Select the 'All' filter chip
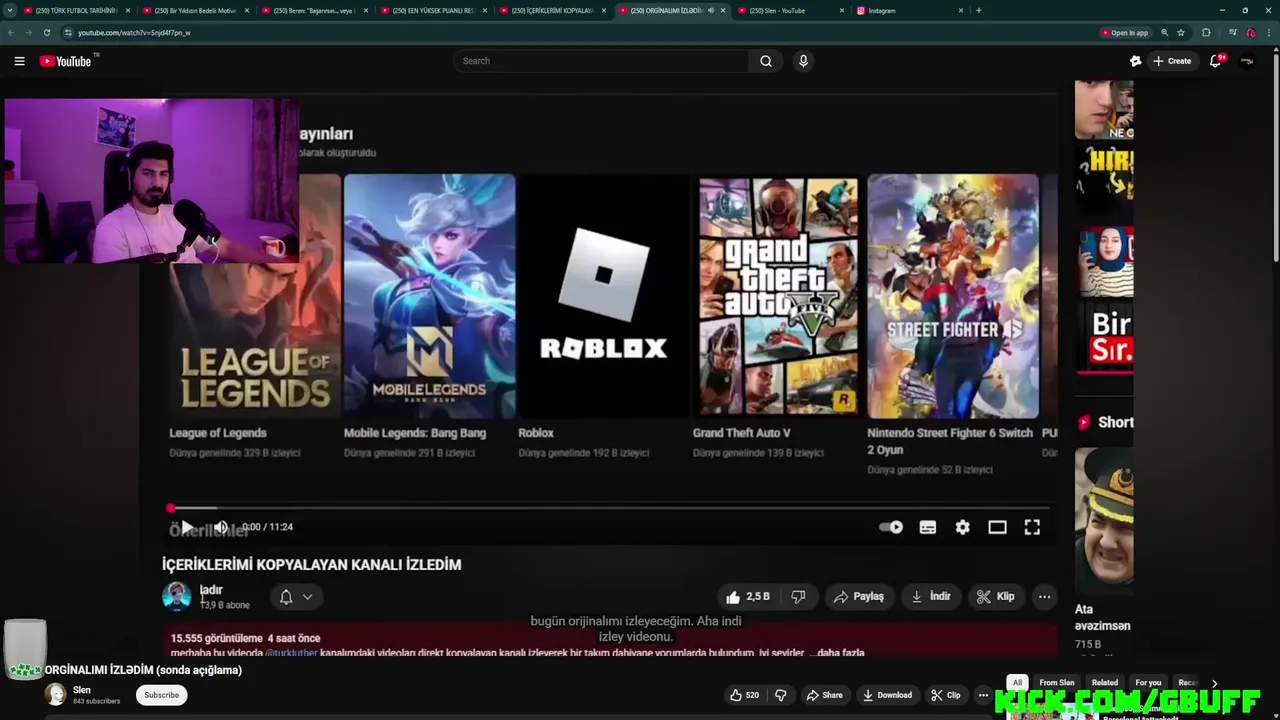1280x720 pixels. point(1017,683)
